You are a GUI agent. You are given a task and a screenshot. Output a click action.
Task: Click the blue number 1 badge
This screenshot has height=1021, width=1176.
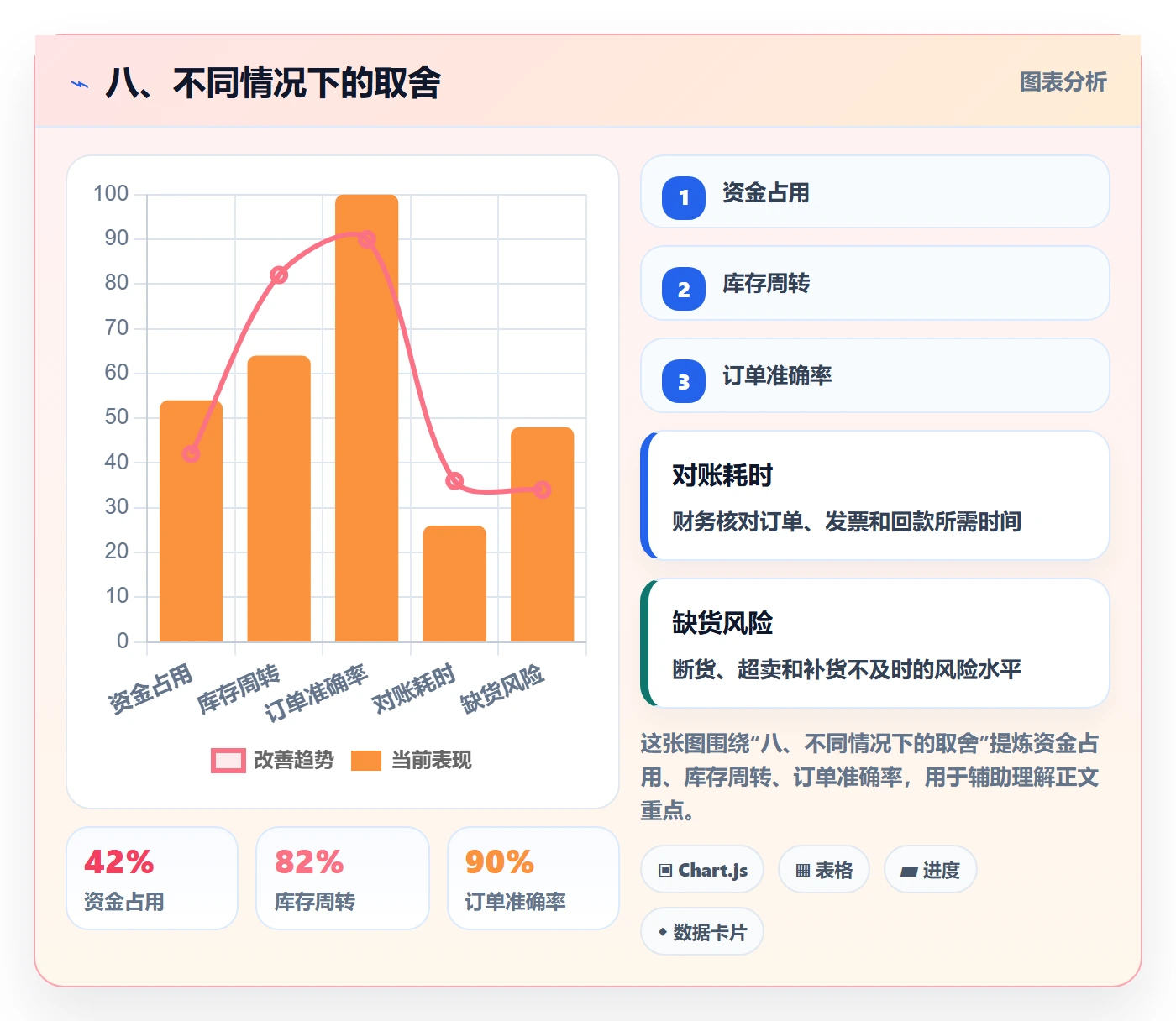(x=684, y=198)
